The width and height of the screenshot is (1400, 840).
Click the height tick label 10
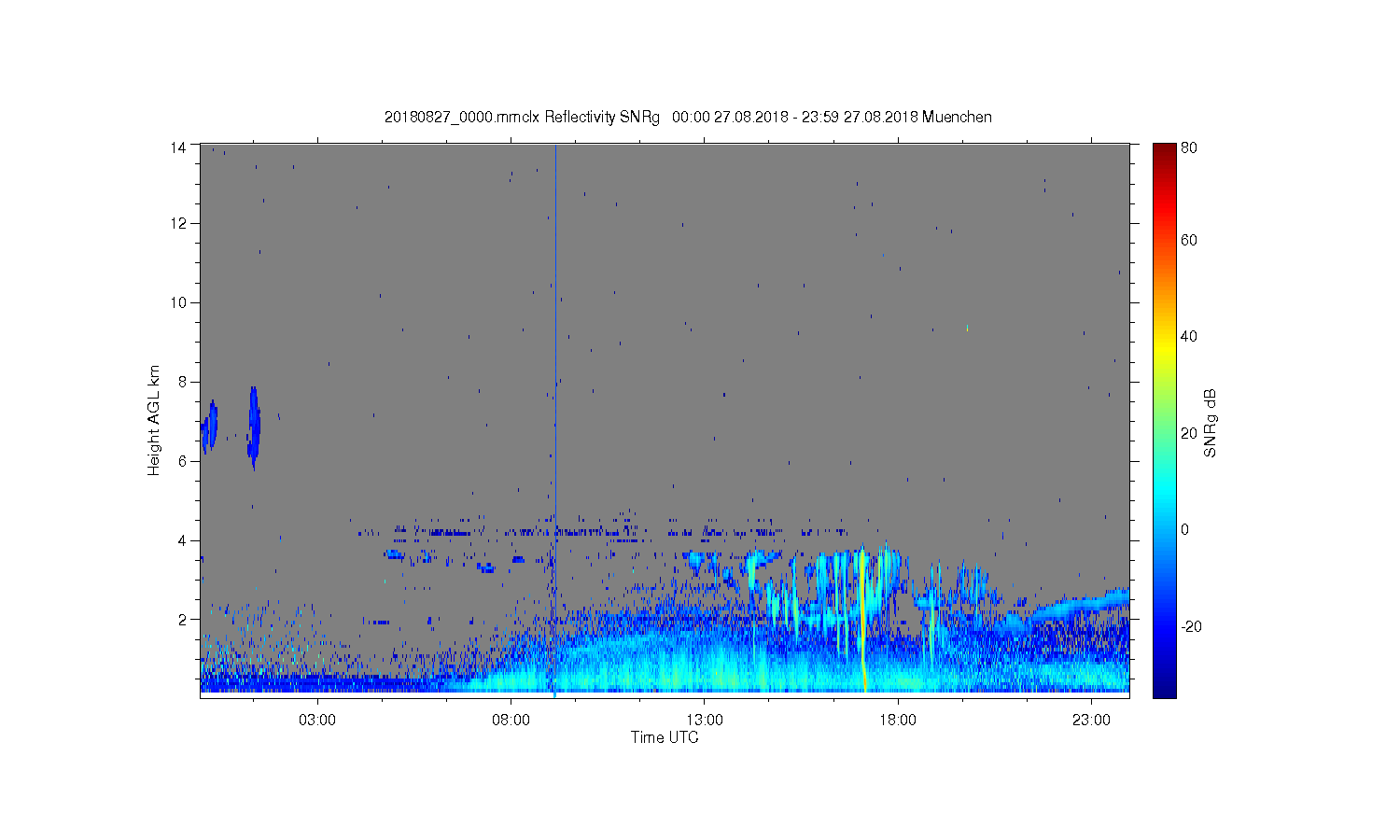click(x=177, y=302)
